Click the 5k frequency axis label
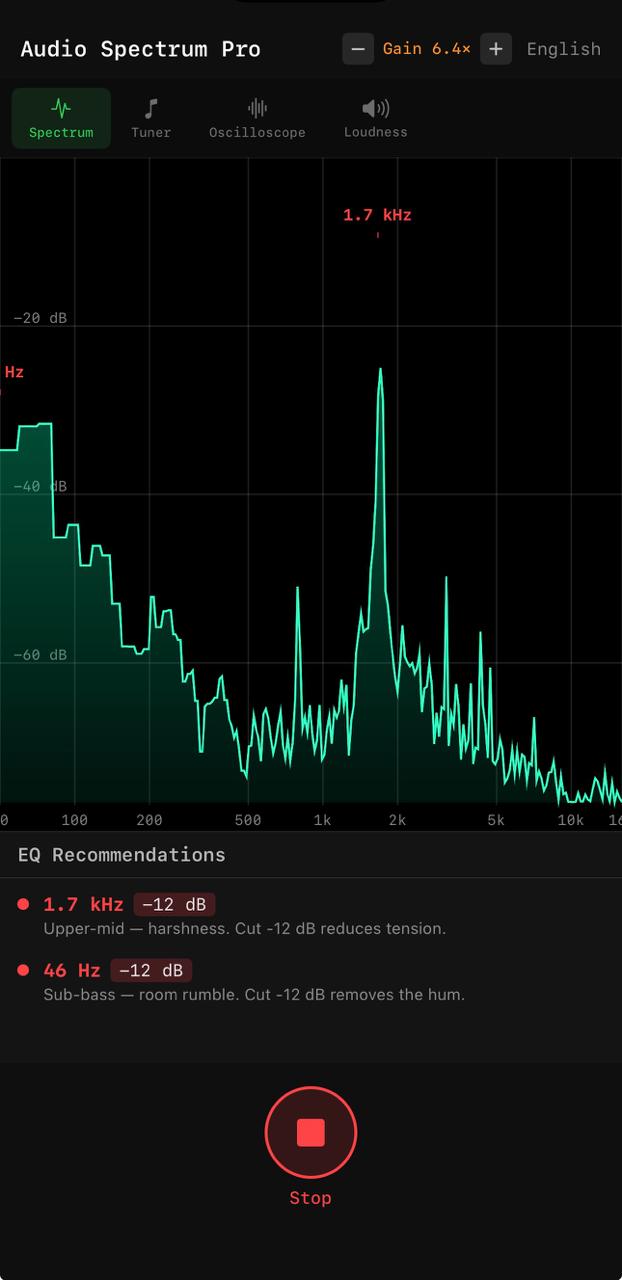 (x=496, y=820)
